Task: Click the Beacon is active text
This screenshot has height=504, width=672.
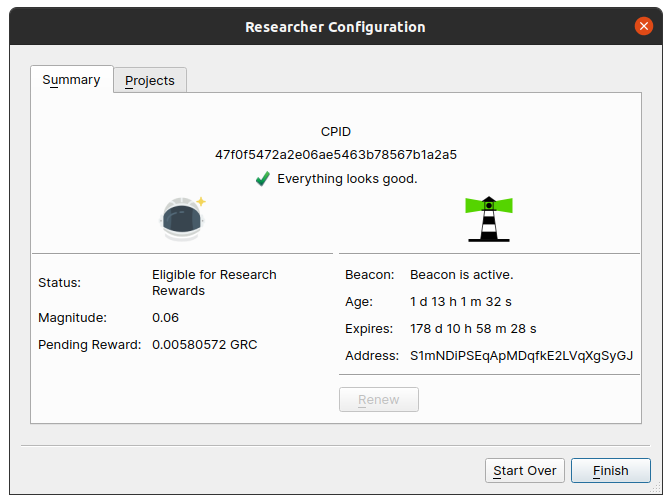Action: [x=462, y=275]
